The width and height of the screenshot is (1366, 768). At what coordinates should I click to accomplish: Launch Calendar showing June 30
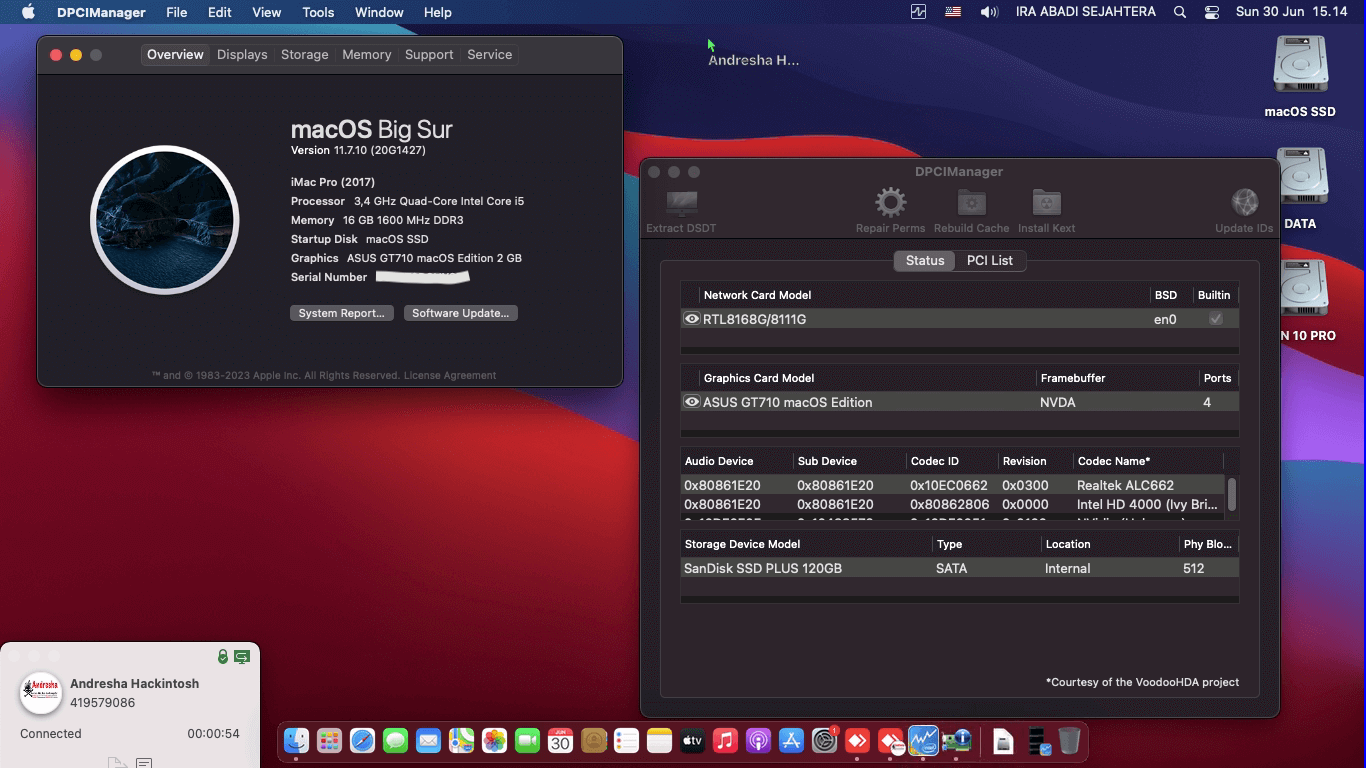[560, 741]
